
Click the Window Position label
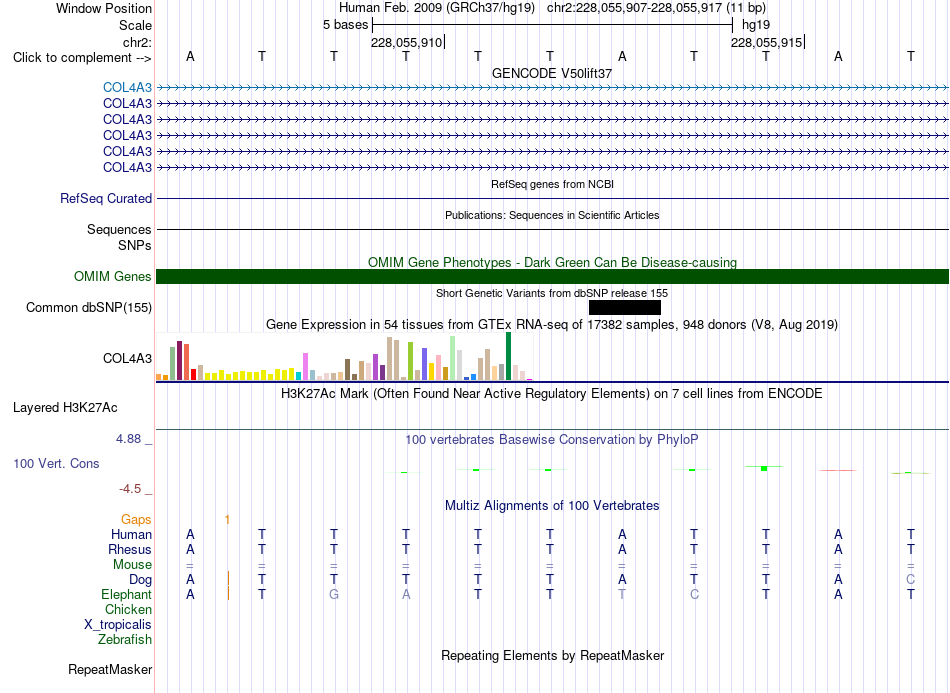click(104, 8)
